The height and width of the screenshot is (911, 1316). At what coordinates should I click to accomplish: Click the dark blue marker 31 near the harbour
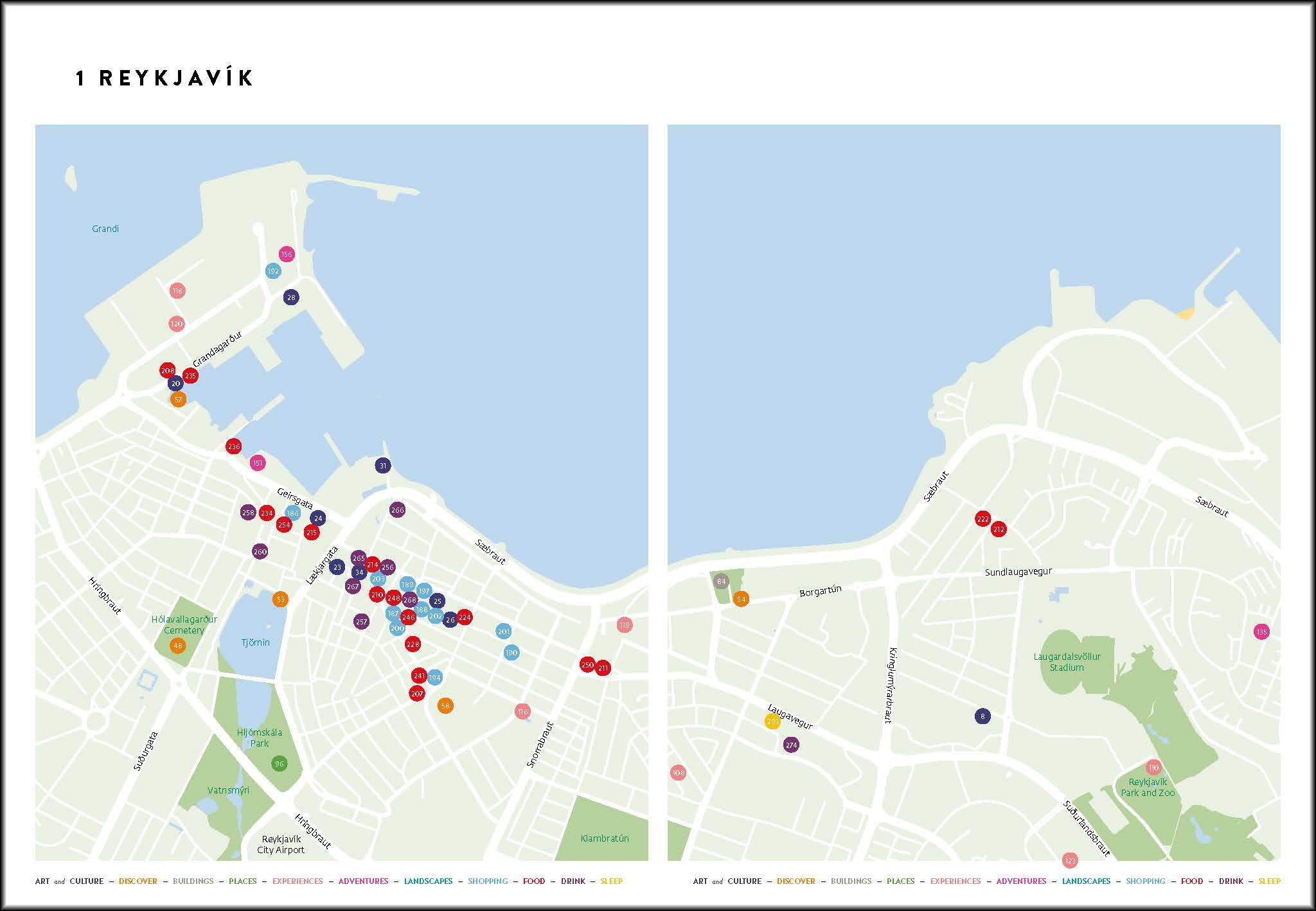(x=383, y=466)
